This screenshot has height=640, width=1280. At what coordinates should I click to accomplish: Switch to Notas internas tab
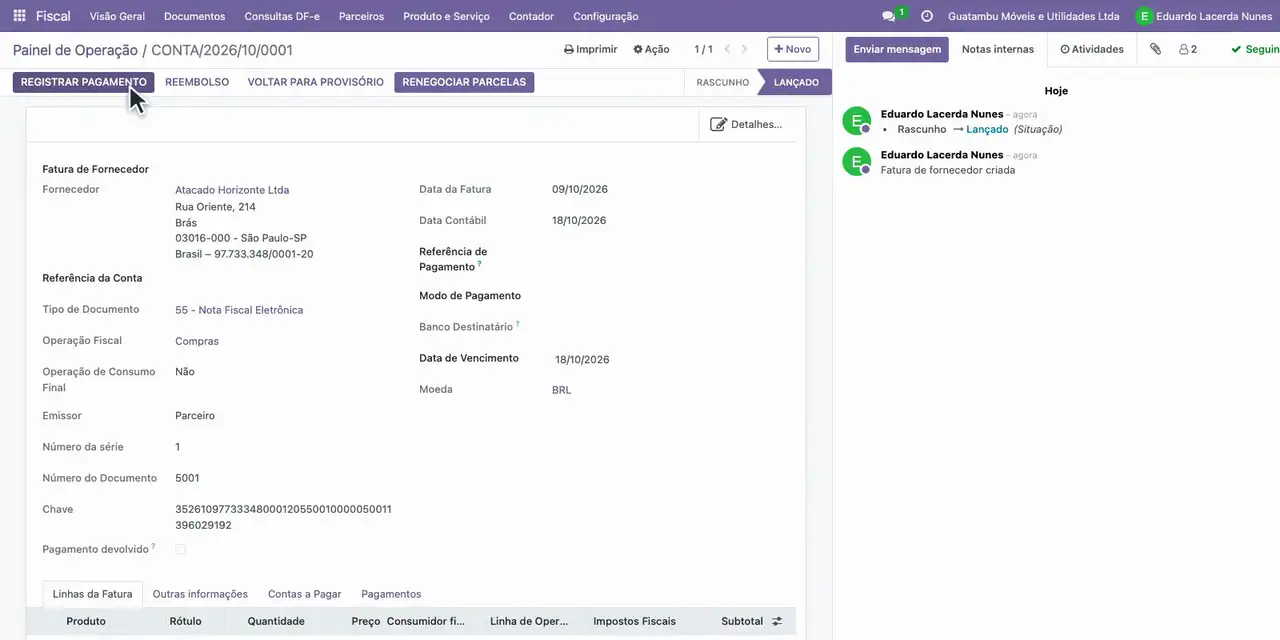998,49
